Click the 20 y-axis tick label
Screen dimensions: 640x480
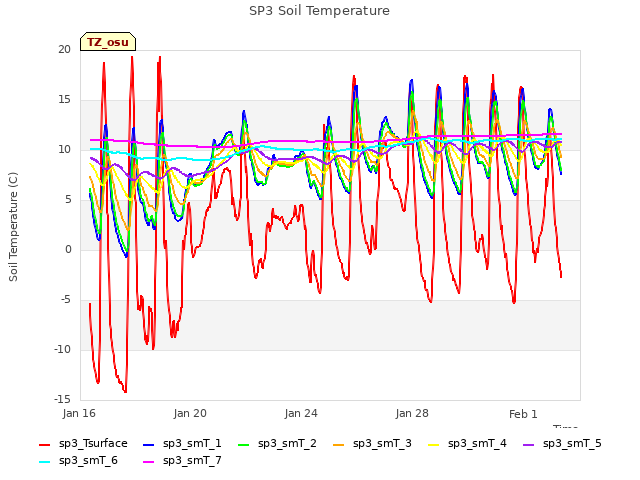point(64,49)
